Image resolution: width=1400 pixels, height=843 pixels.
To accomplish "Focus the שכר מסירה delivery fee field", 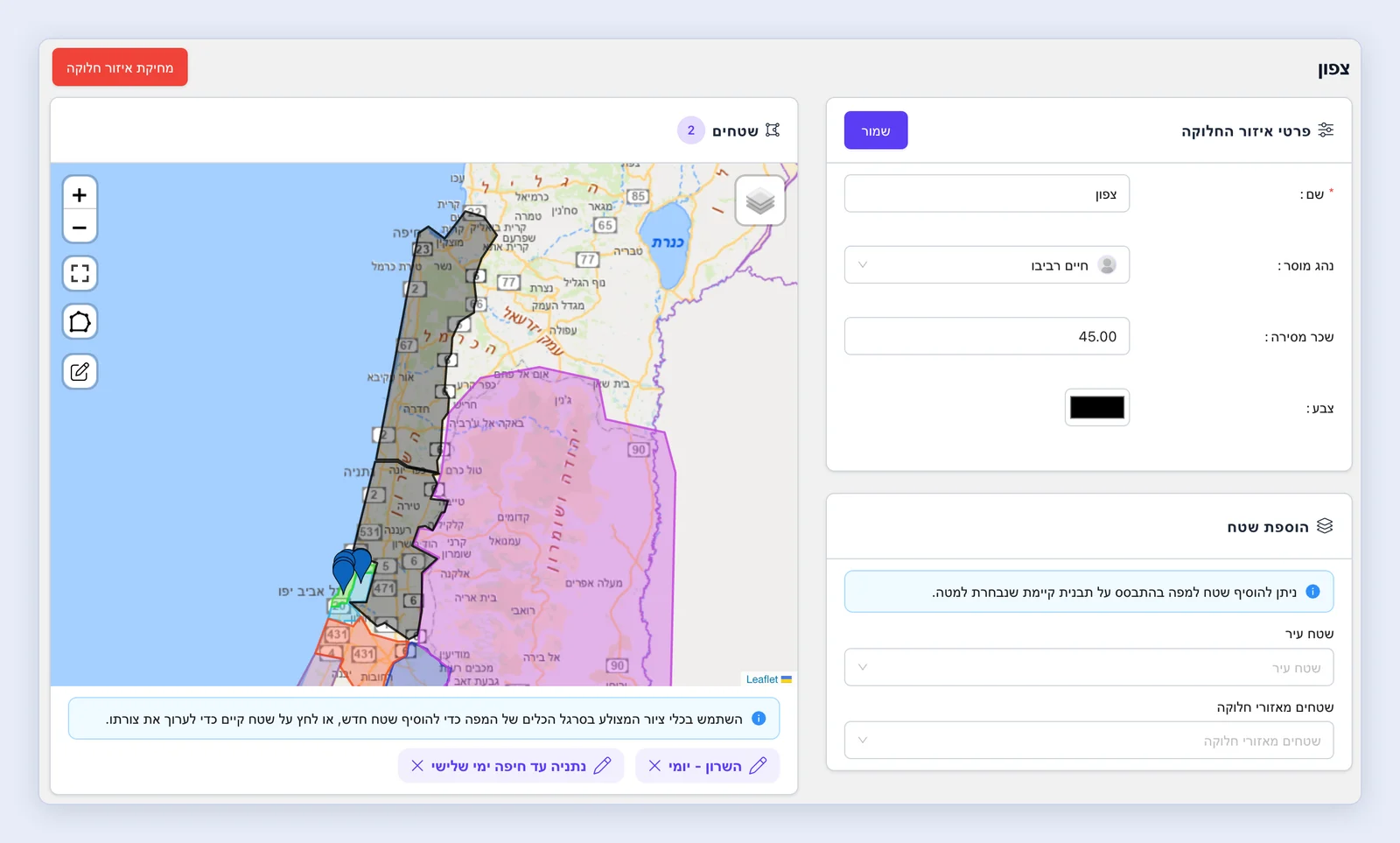I will [x=987, y=336].
